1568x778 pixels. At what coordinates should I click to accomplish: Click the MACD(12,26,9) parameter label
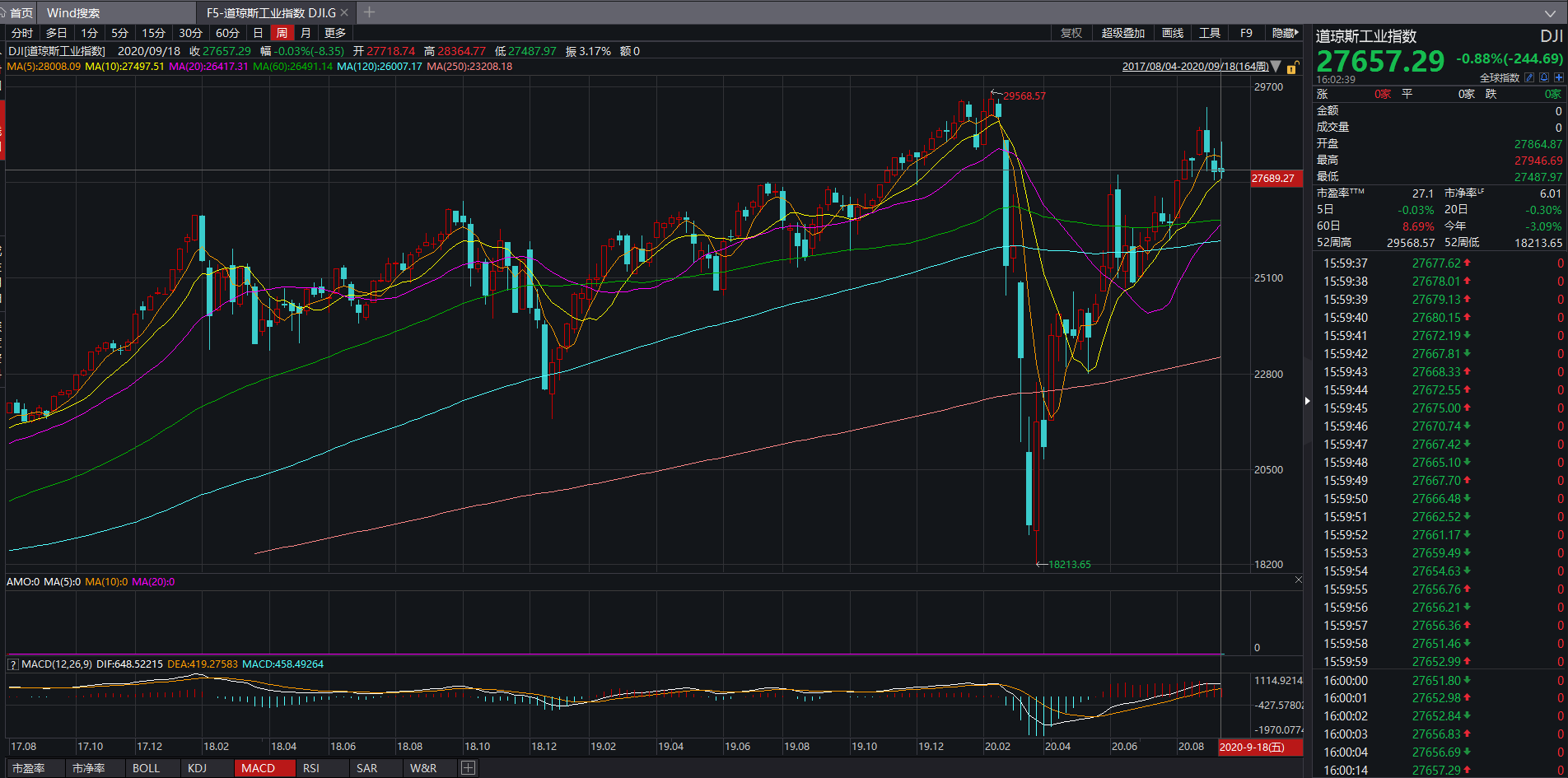[x=57, y=664]
